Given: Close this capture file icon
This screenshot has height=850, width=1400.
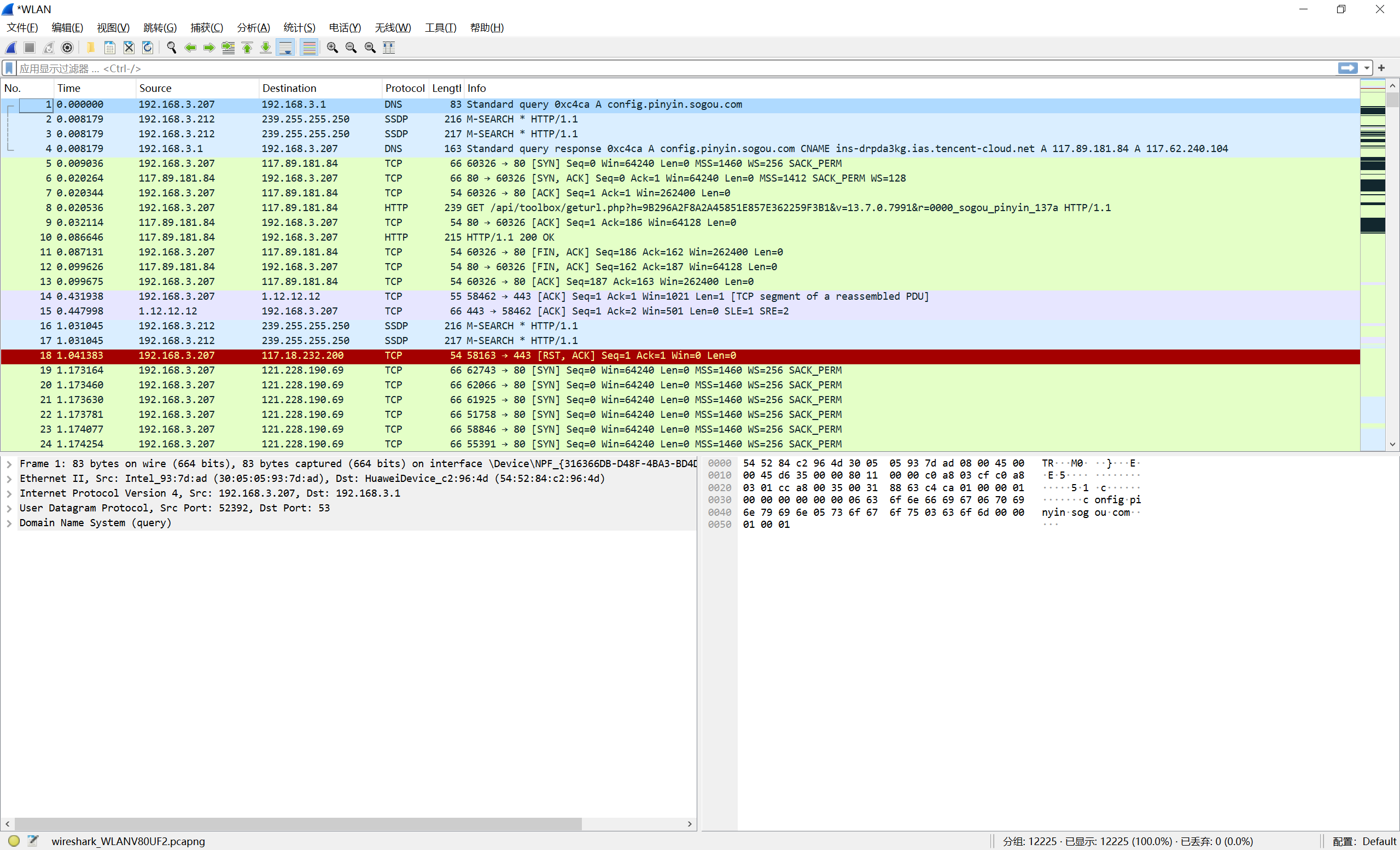Looking at the screenshot, I should coord(129,48).
